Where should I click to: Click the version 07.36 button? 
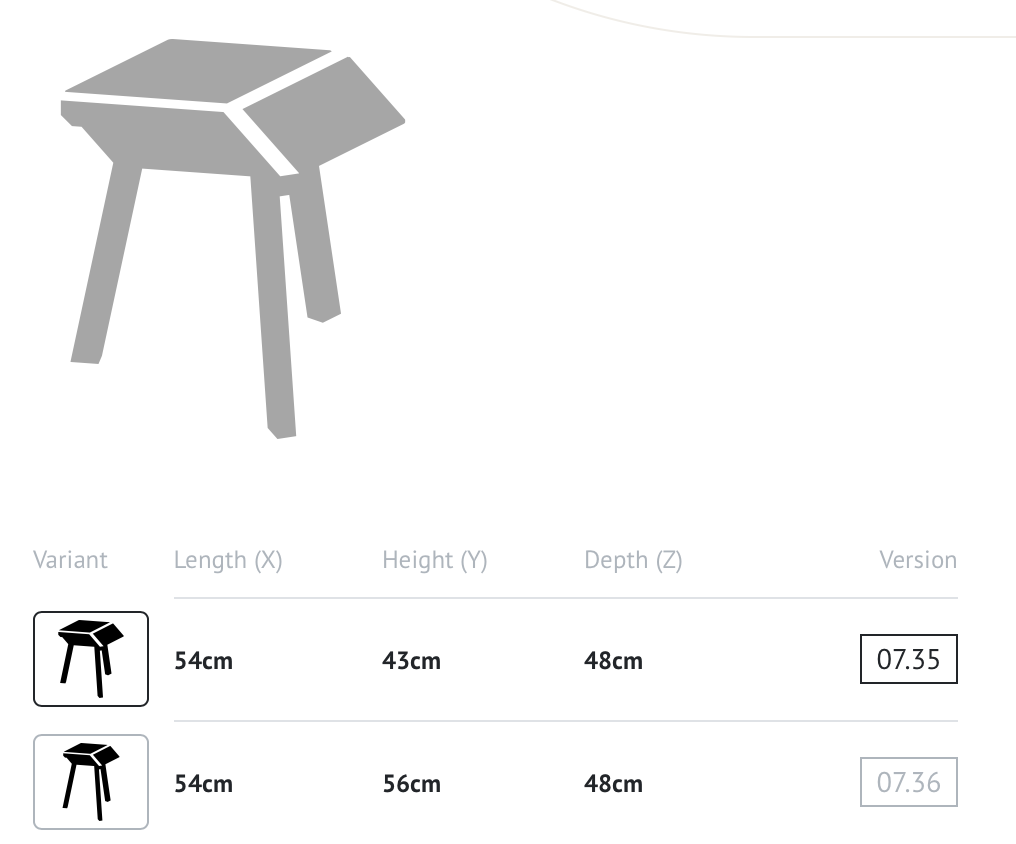point(908,782)
